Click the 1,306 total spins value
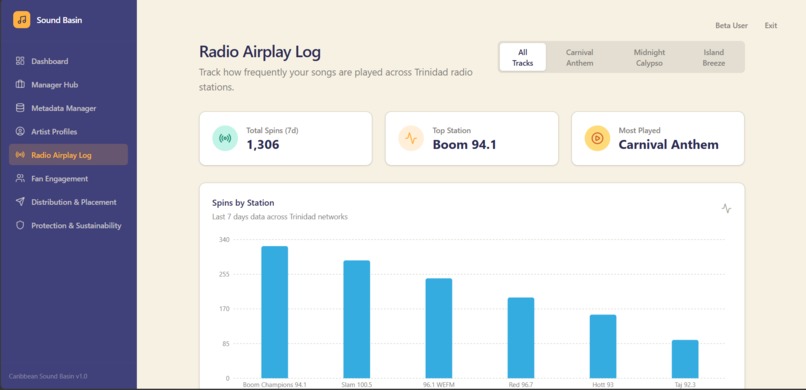 [263, 144]
